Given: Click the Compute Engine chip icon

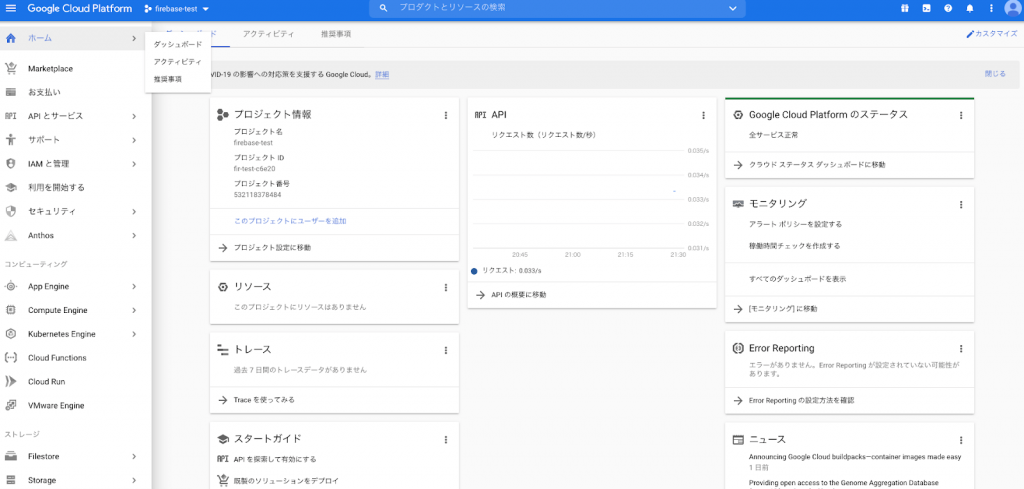Looking at the screenshot, I should pos(10,310).
